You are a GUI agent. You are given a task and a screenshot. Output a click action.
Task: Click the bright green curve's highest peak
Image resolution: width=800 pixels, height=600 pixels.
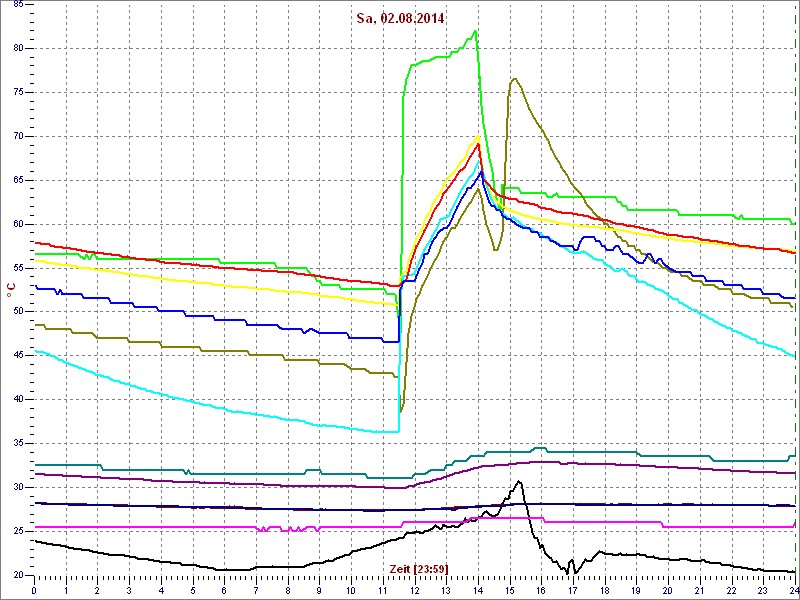(476, 31)
